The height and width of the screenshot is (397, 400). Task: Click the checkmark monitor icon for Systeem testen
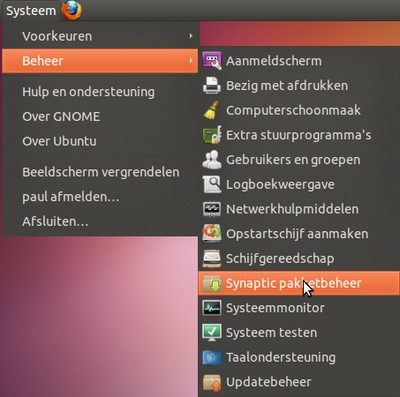(212, 332)
